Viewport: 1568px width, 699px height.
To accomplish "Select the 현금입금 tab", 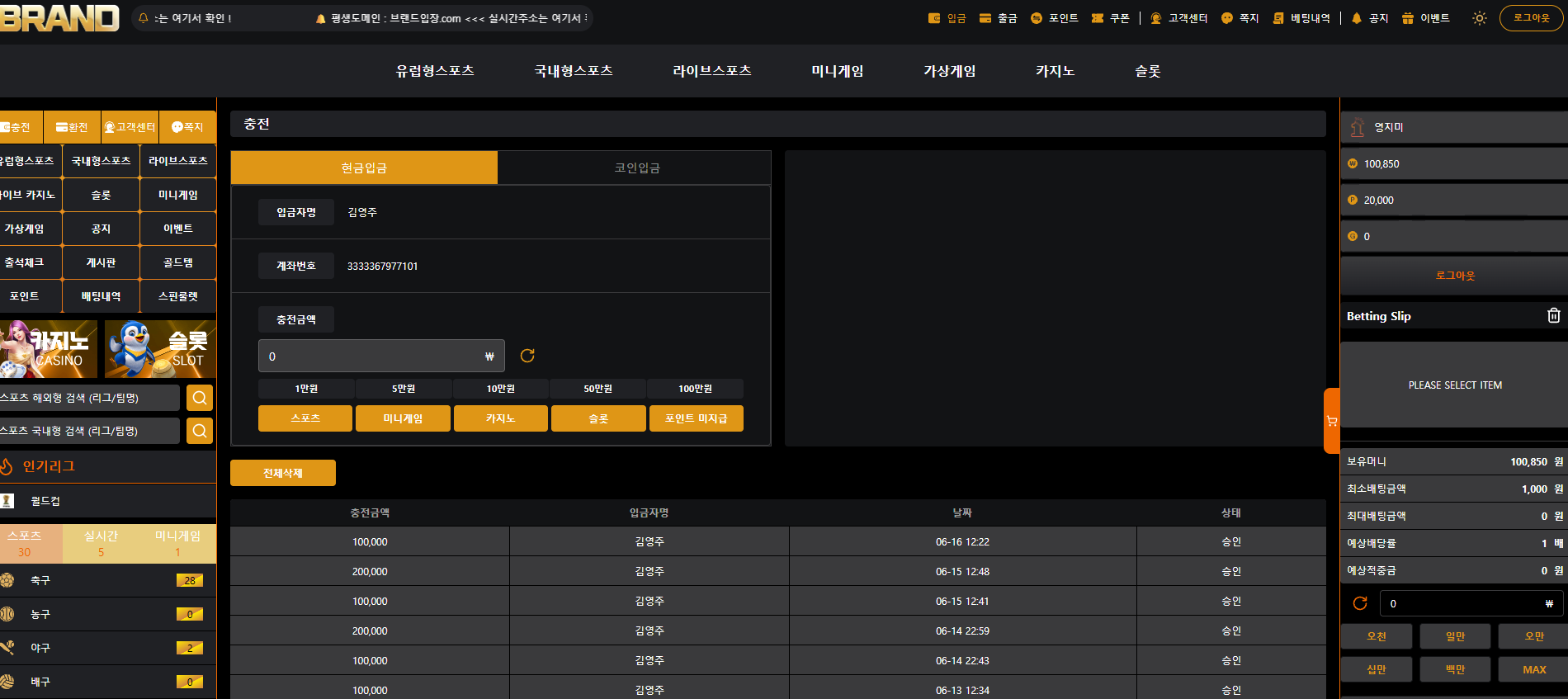I will pos(364,168).
